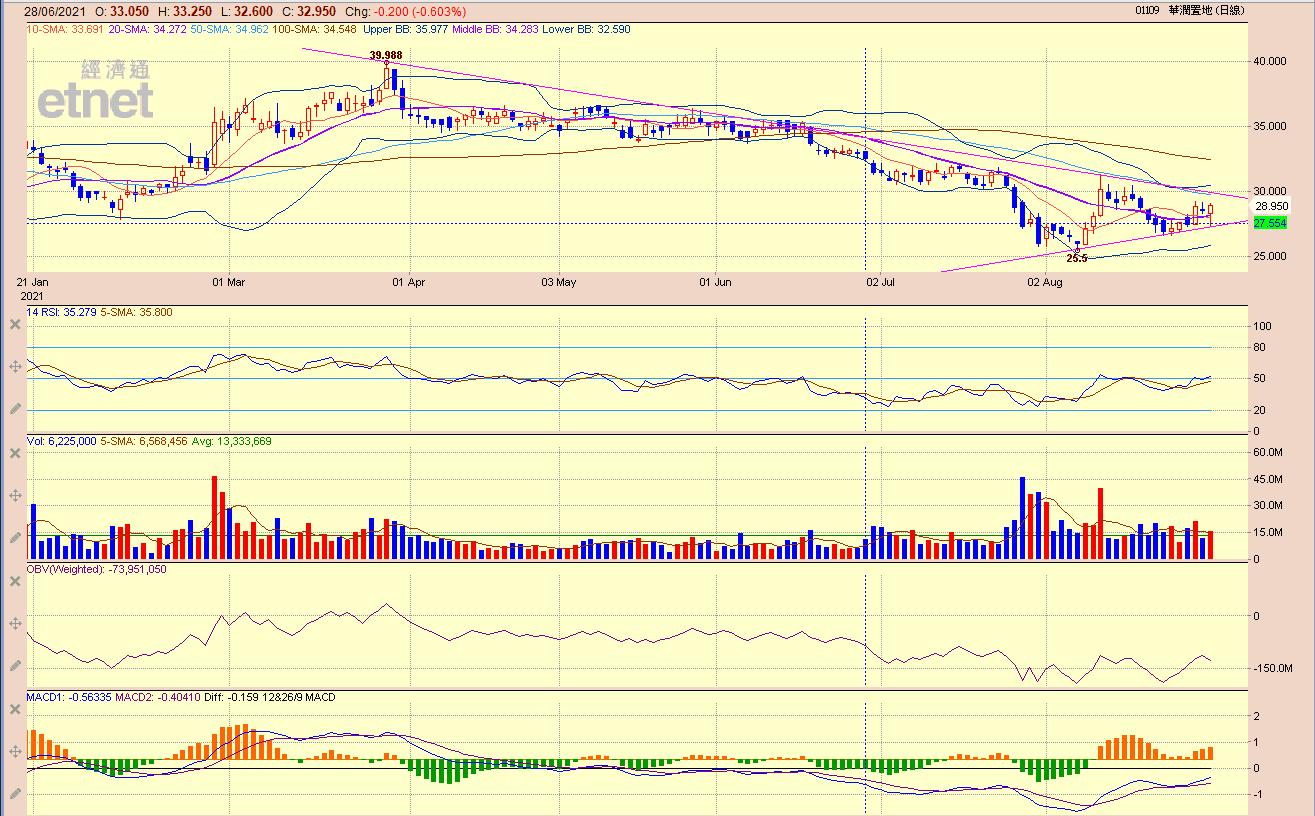Edit OBV indicator using the pencil icon
Image resolution: width=1315 pixels, height=816 pixels.
click(x=15, y=666)
